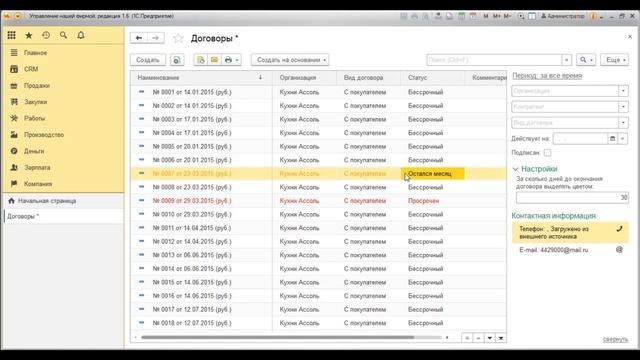This screenshot has height=360, width=640.
Task: Switch to Начальная страница tab
Action: 63,201
